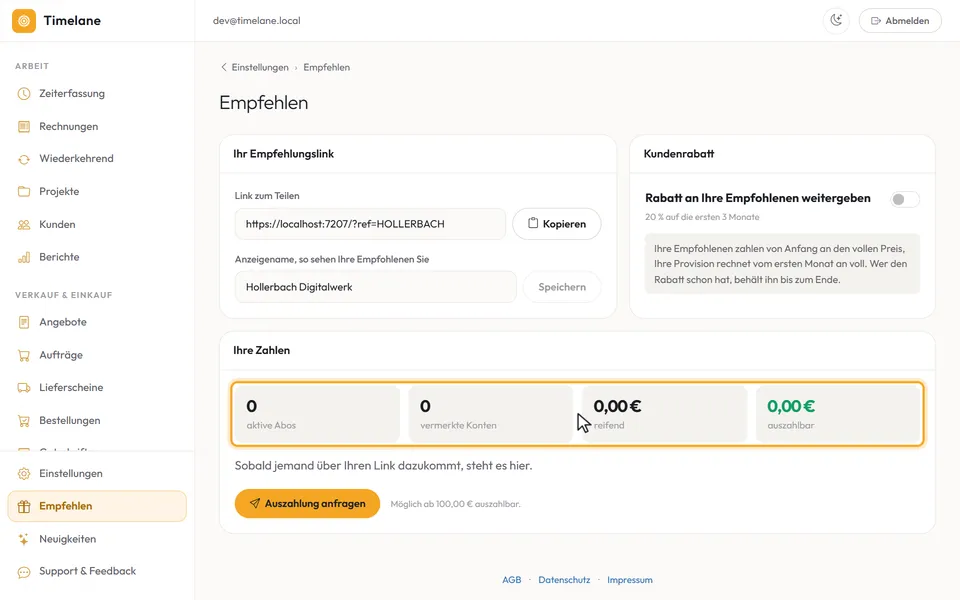
Task: Click the green auszahlbar amount card
Action: (838, 414)
